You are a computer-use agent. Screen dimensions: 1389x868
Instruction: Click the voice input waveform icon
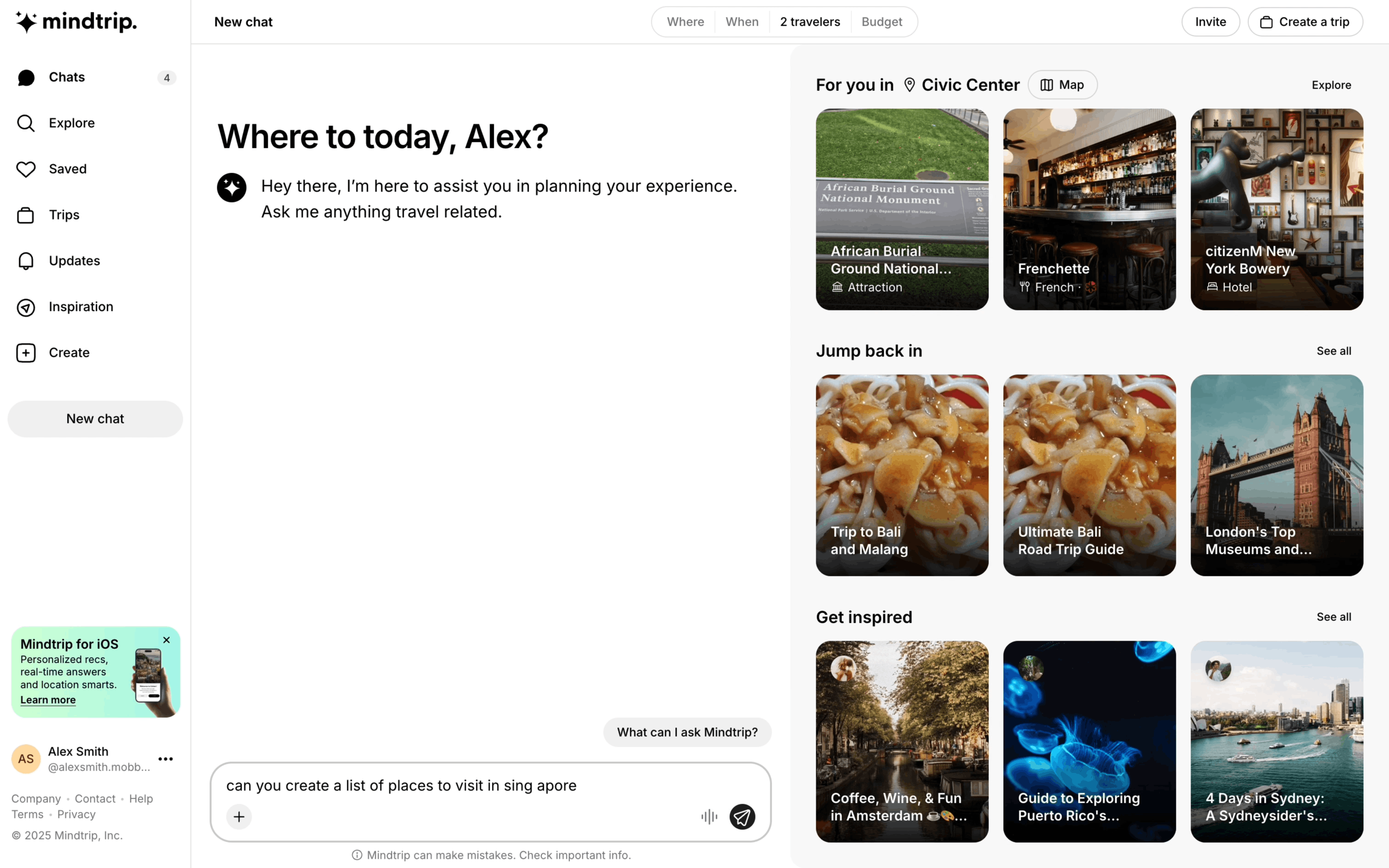coord(709,817)
